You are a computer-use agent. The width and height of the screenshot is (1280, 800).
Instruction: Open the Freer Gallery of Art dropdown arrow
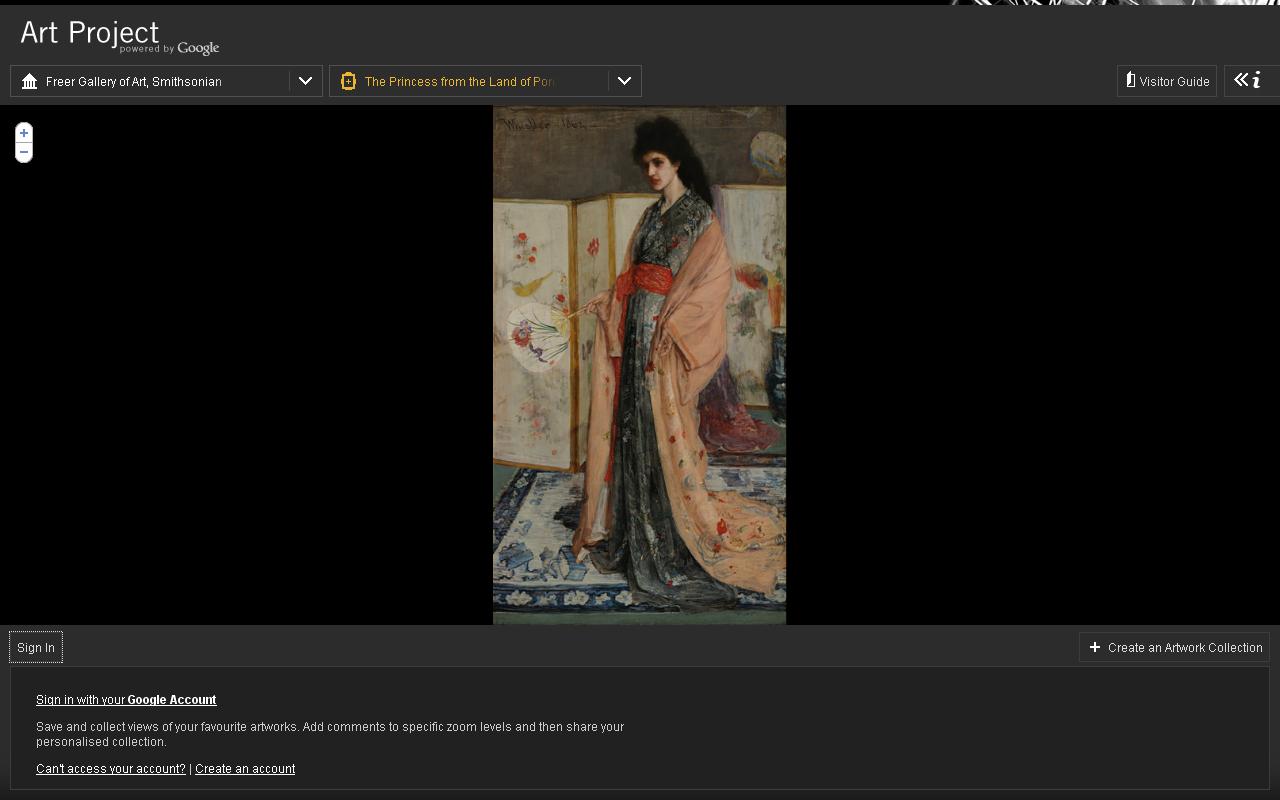tap(305, 81)
